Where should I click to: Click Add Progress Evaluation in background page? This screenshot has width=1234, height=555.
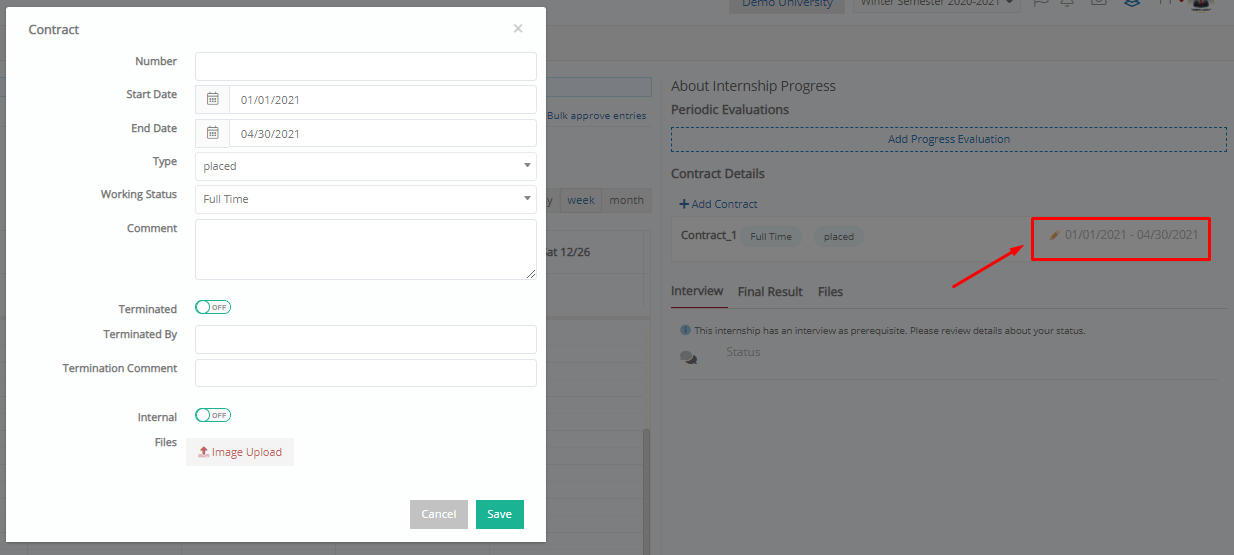coord(949,139)
